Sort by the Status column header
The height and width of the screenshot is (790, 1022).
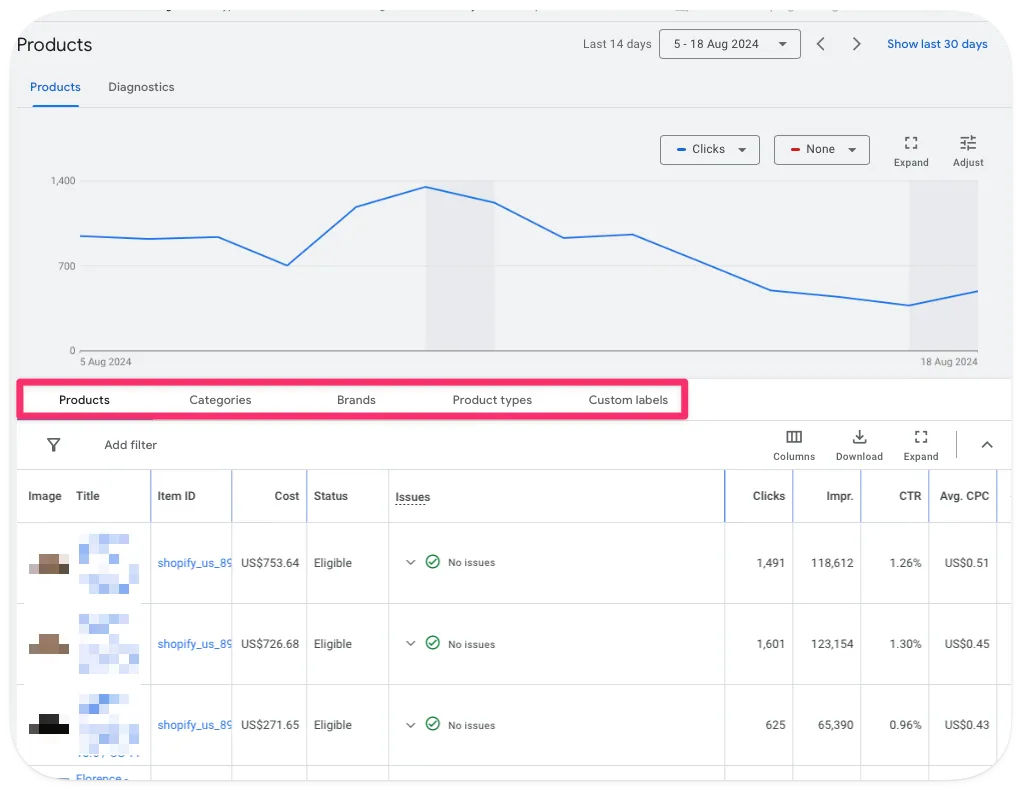(330, 496)
